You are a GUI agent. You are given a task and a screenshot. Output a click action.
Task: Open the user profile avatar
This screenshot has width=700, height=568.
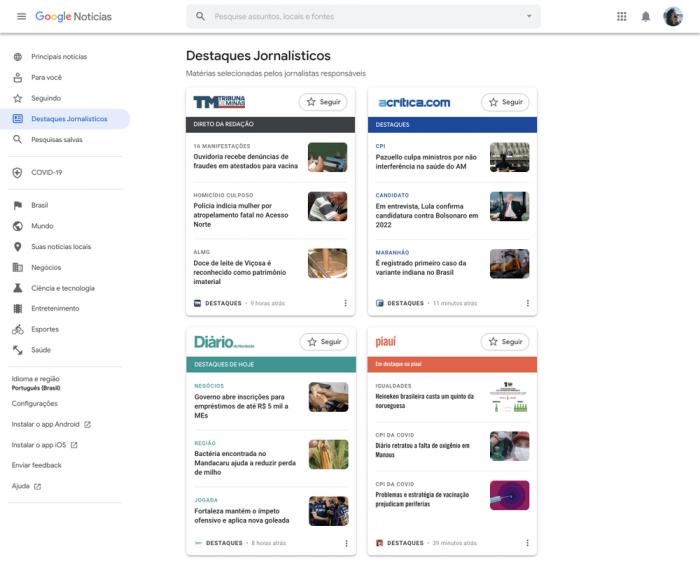pyautogui.click(x=673, y=17)
